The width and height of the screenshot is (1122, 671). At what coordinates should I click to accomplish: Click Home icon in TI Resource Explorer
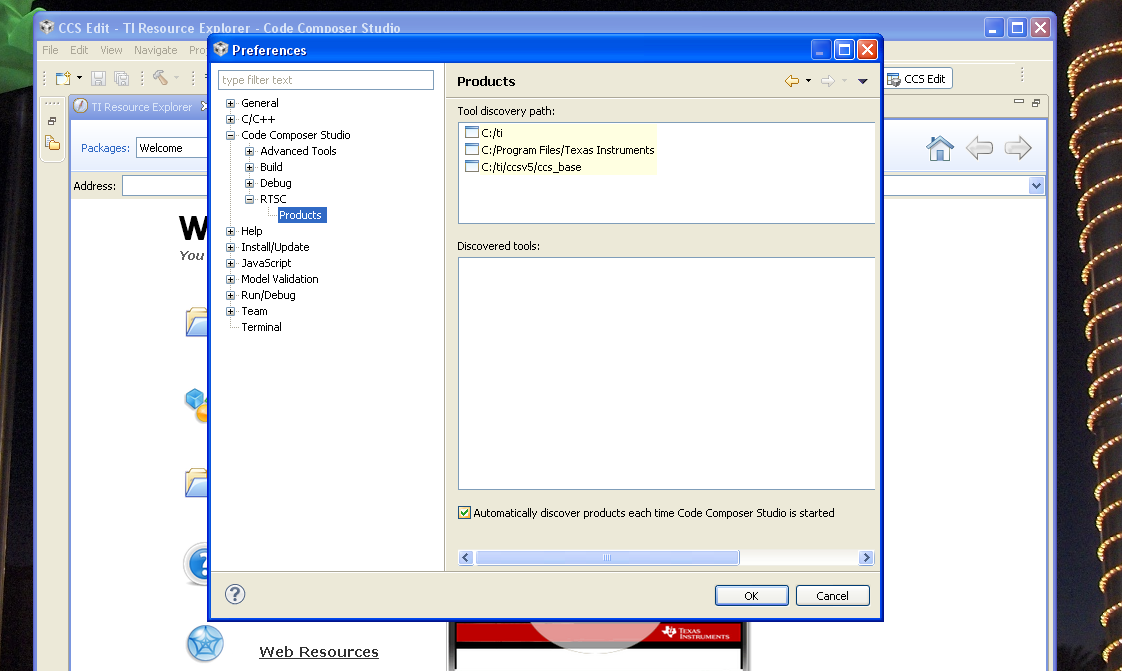click(x=940, y=148)
